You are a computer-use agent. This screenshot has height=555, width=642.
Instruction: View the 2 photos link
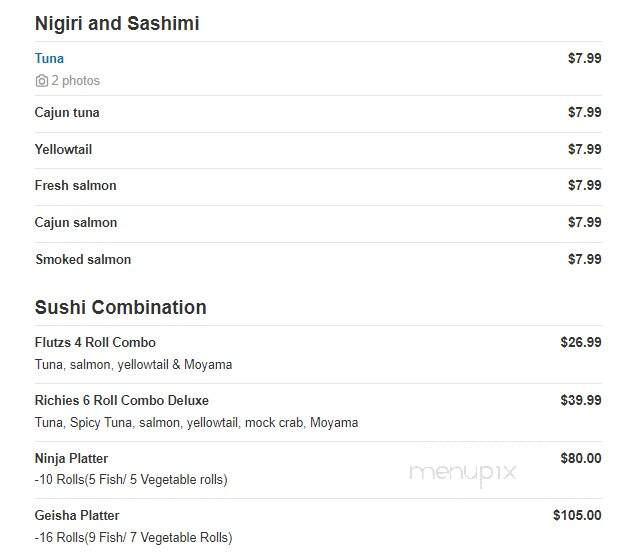click(75, 81)
